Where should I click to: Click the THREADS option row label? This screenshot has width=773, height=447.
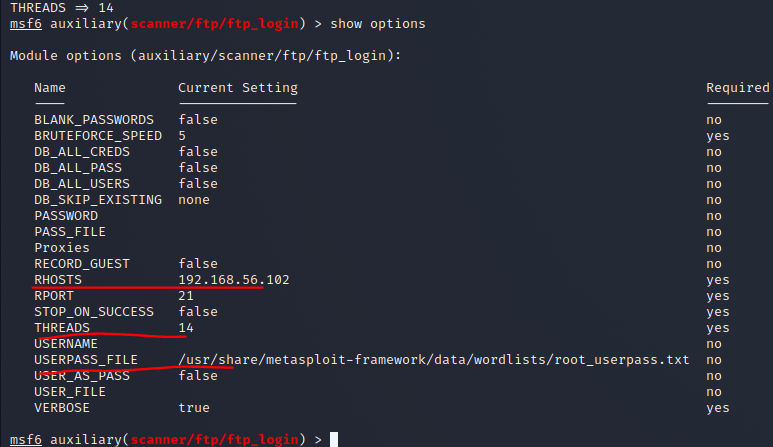(x=62, y=328)
